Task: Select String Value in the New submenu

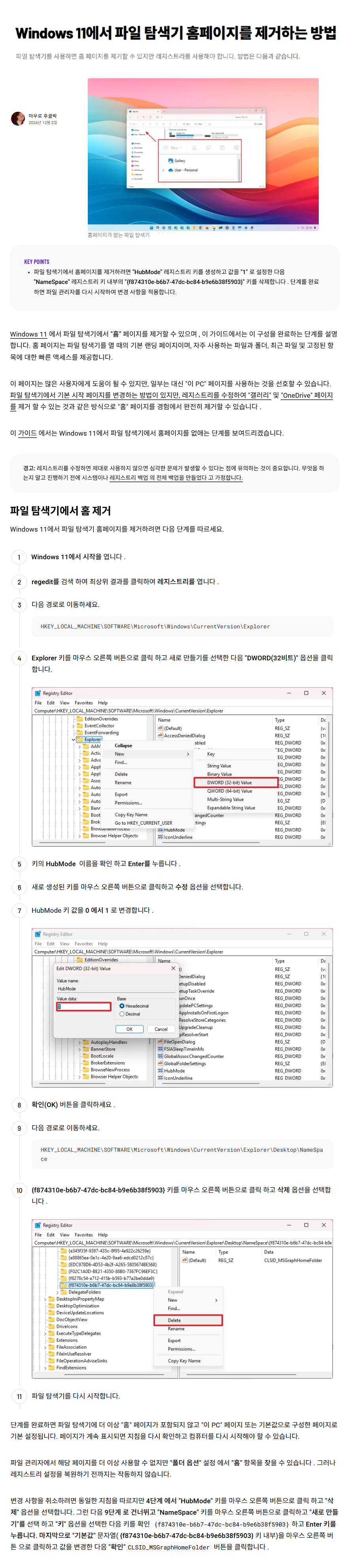Action: coord(219,766)
